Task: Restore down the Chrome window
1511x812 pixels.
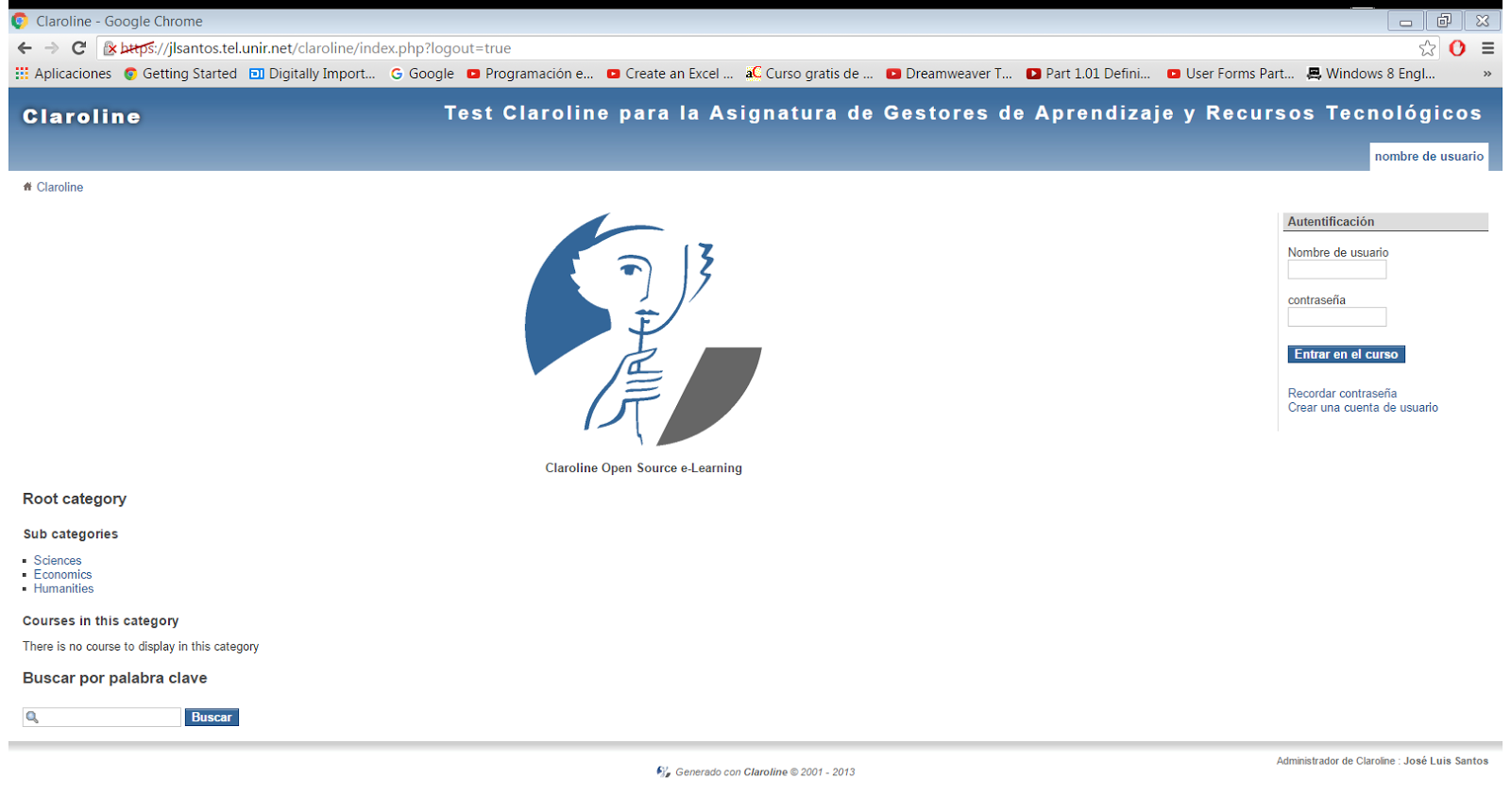Action: click(1444, 21)
